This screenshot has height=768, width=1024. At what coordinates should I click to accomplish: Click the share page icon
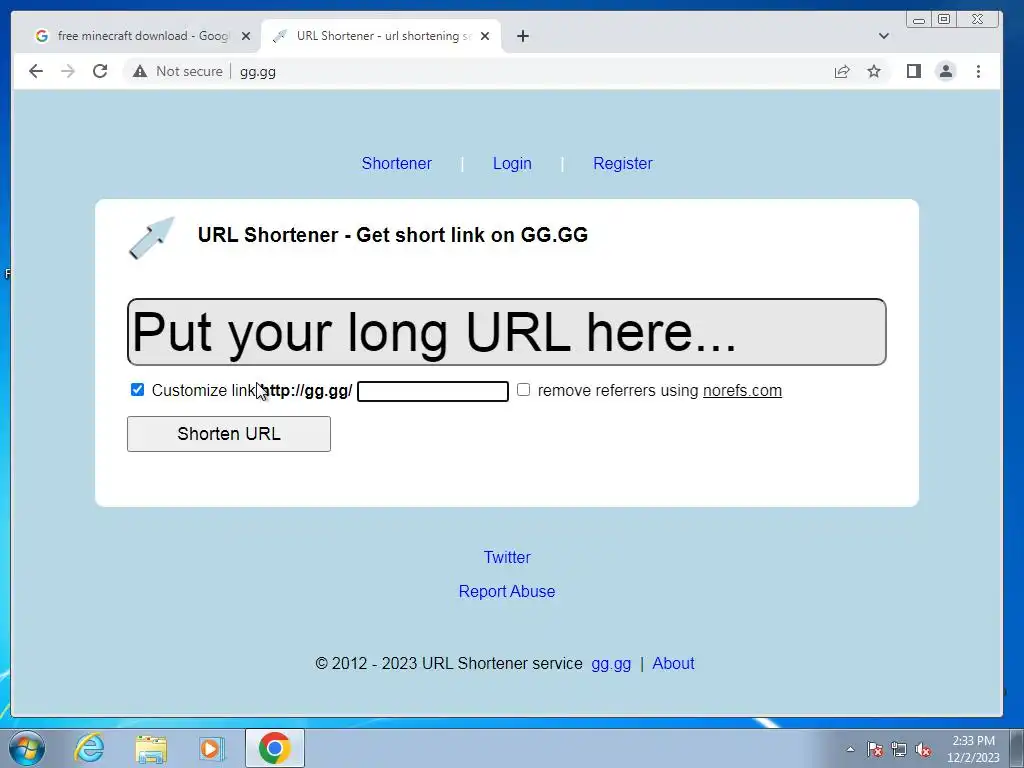[842, 71]
